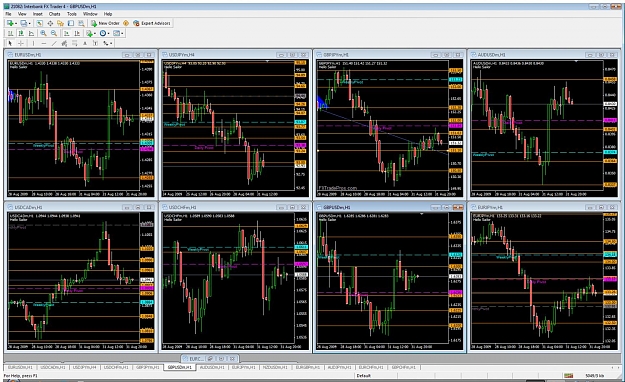This screenshot has width=625, height=382.
Task: Open the New Chart toolbar icon
Action: (x=10, y=23)
